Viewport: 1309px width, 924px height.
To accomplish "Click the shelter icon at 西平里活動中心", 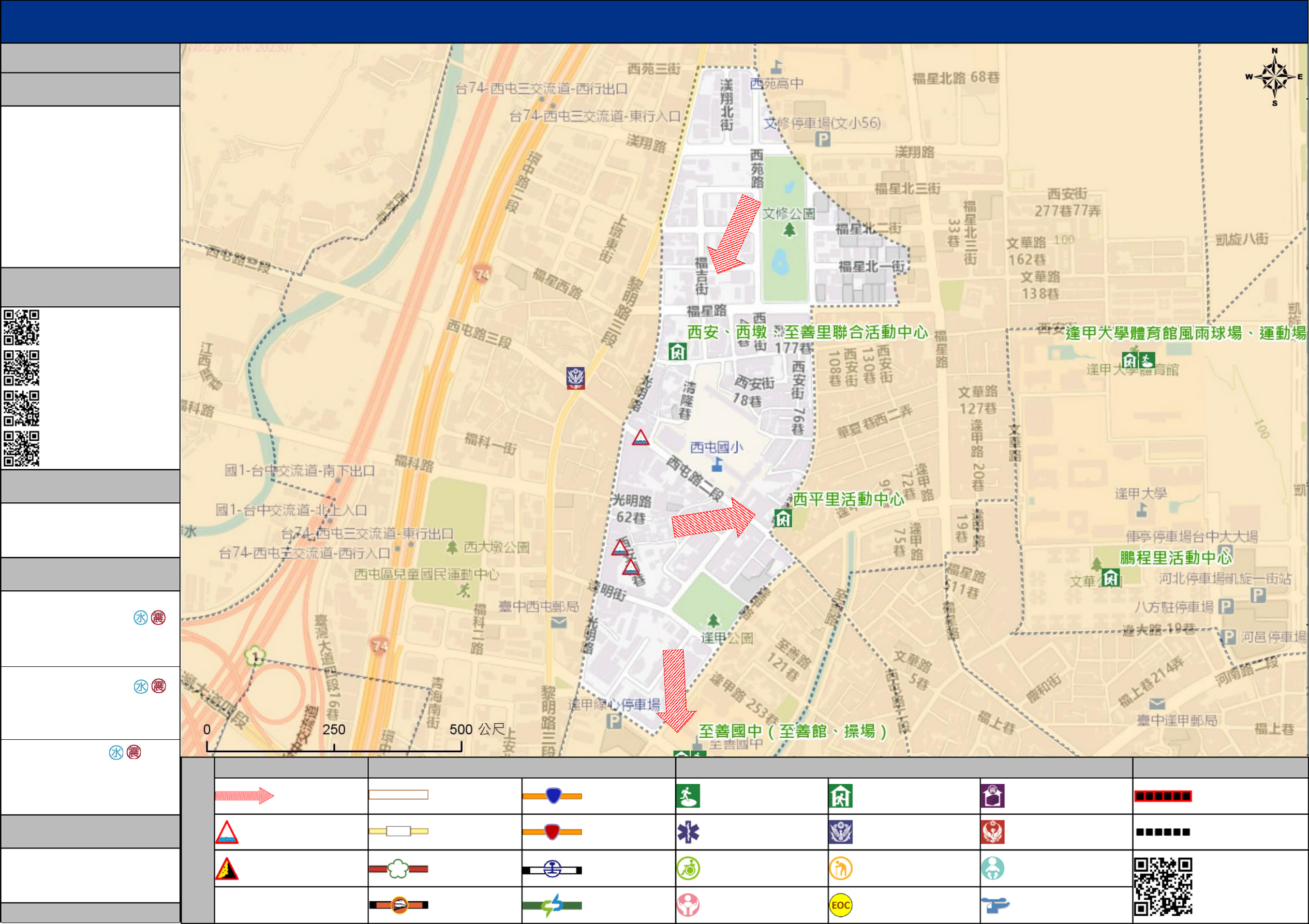I will tap(783, 518).
